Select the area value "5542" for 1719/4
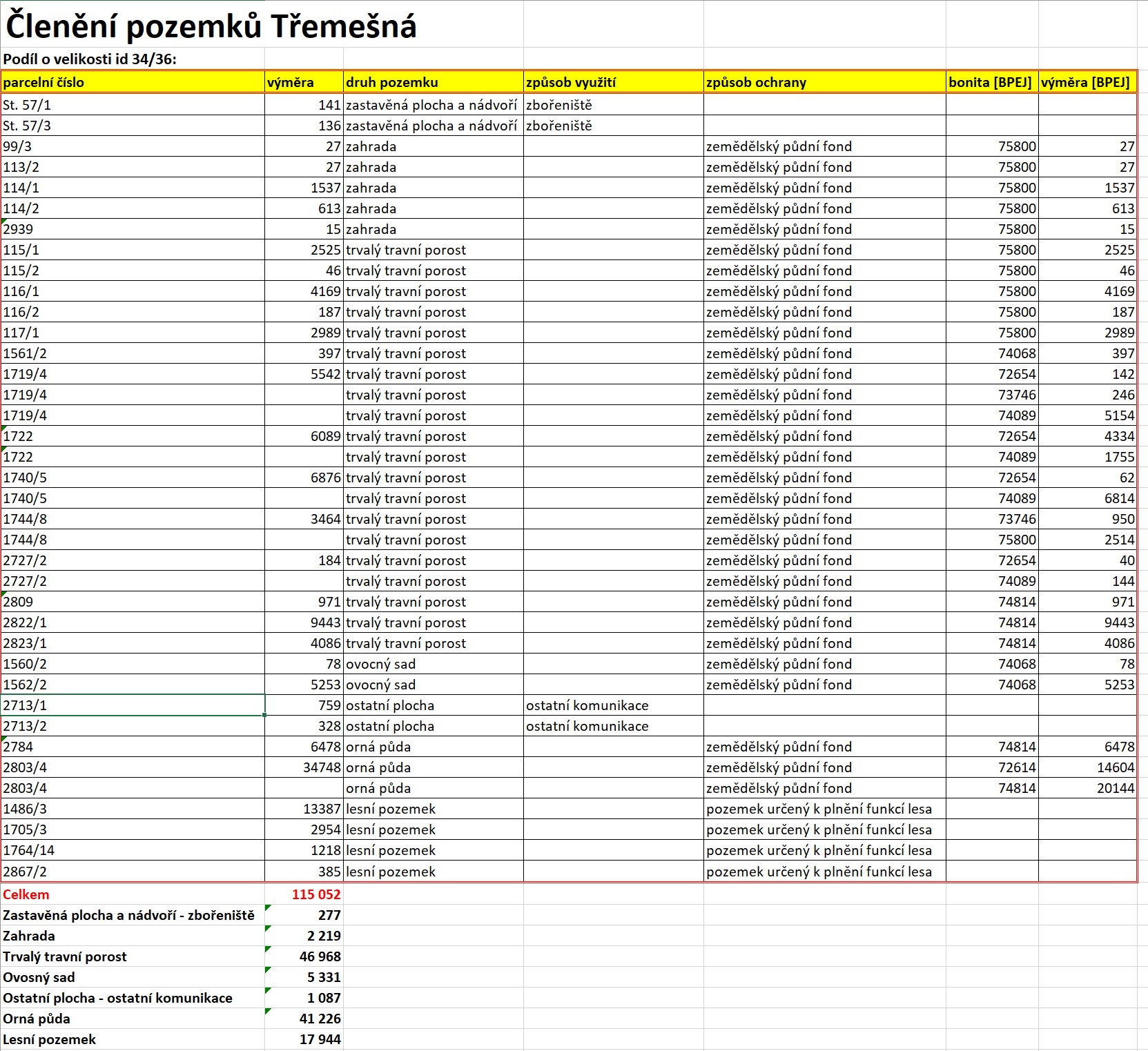 tap(304, 374)
